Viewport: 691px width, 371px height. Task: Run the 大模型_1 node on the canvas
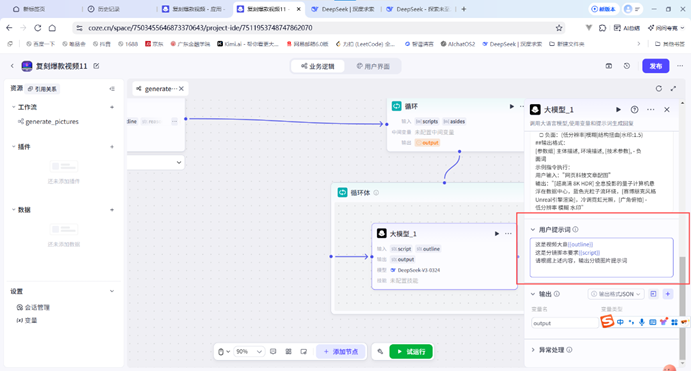[x=497, y=234]
